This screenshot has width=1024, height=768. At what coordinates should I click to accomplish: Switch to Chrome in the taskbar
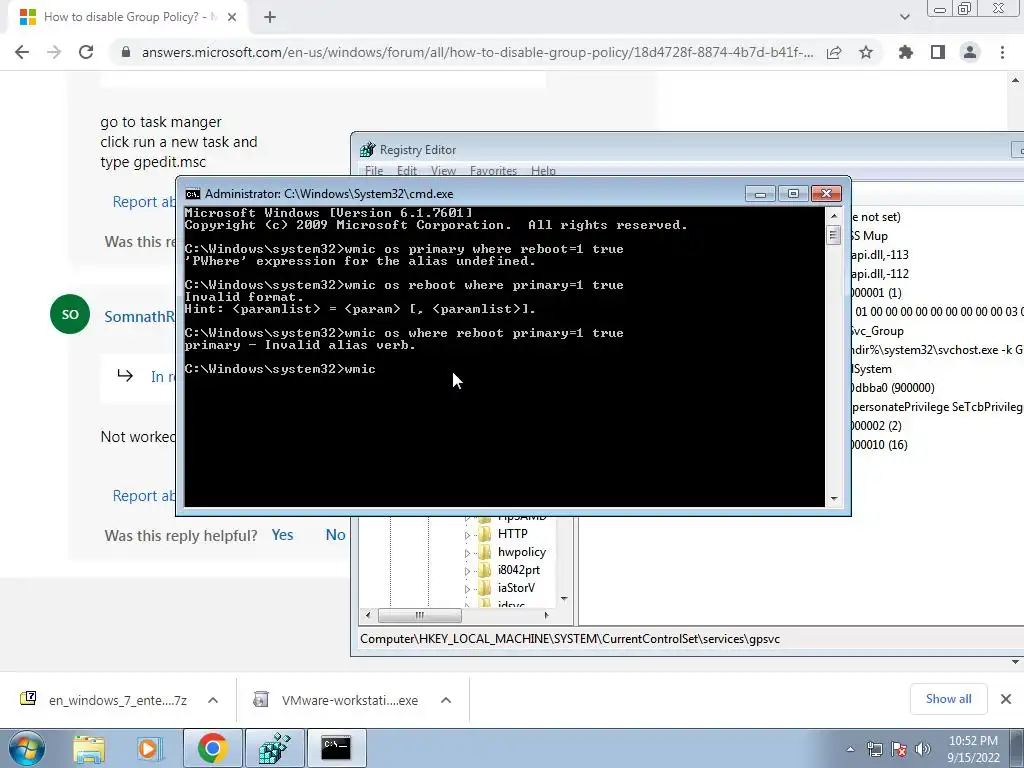212,748
